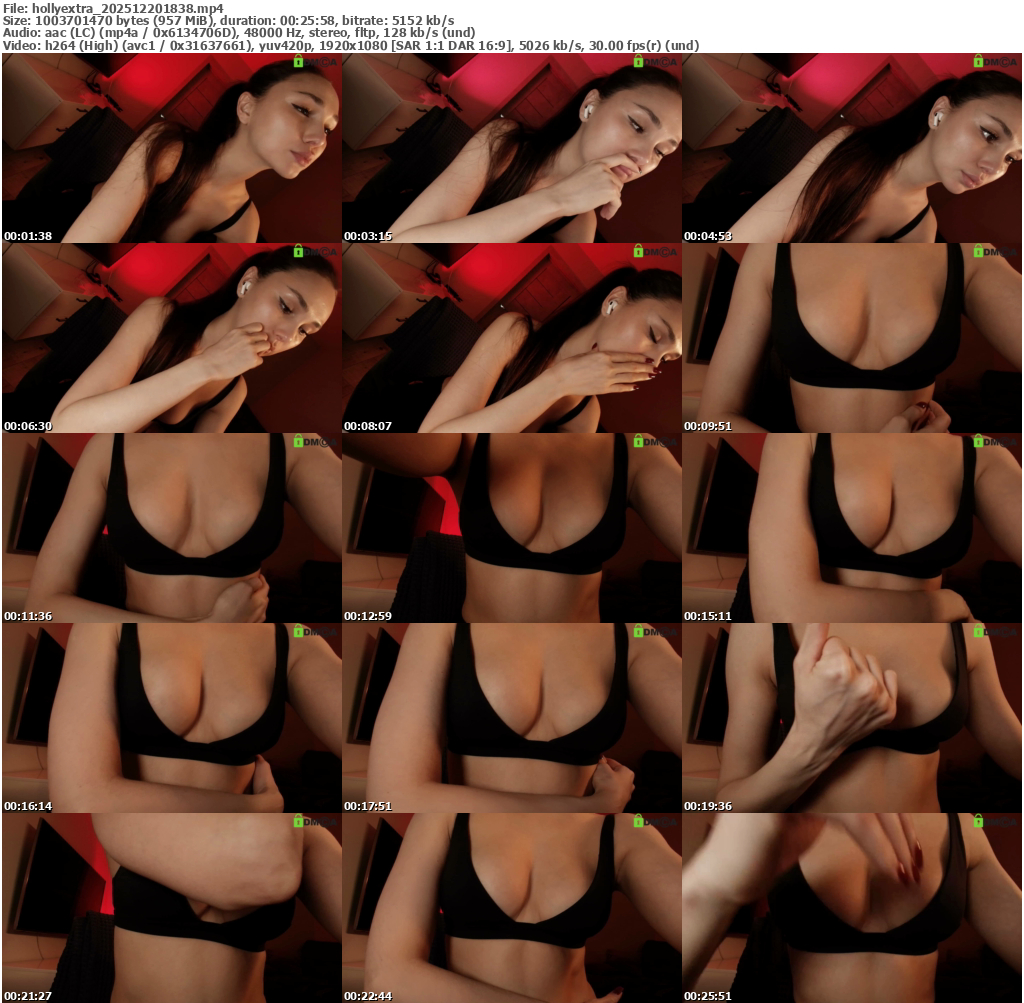Select the thumbnail stamped 00:01:38
This screenshot has height=1003, width=1024.
tap(172, 148)
